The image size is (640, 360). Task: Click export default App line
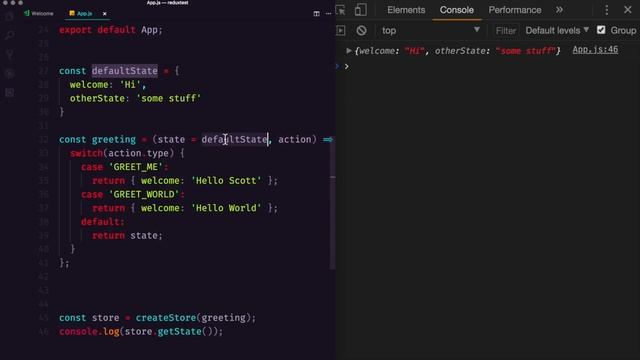coord(111,30)
